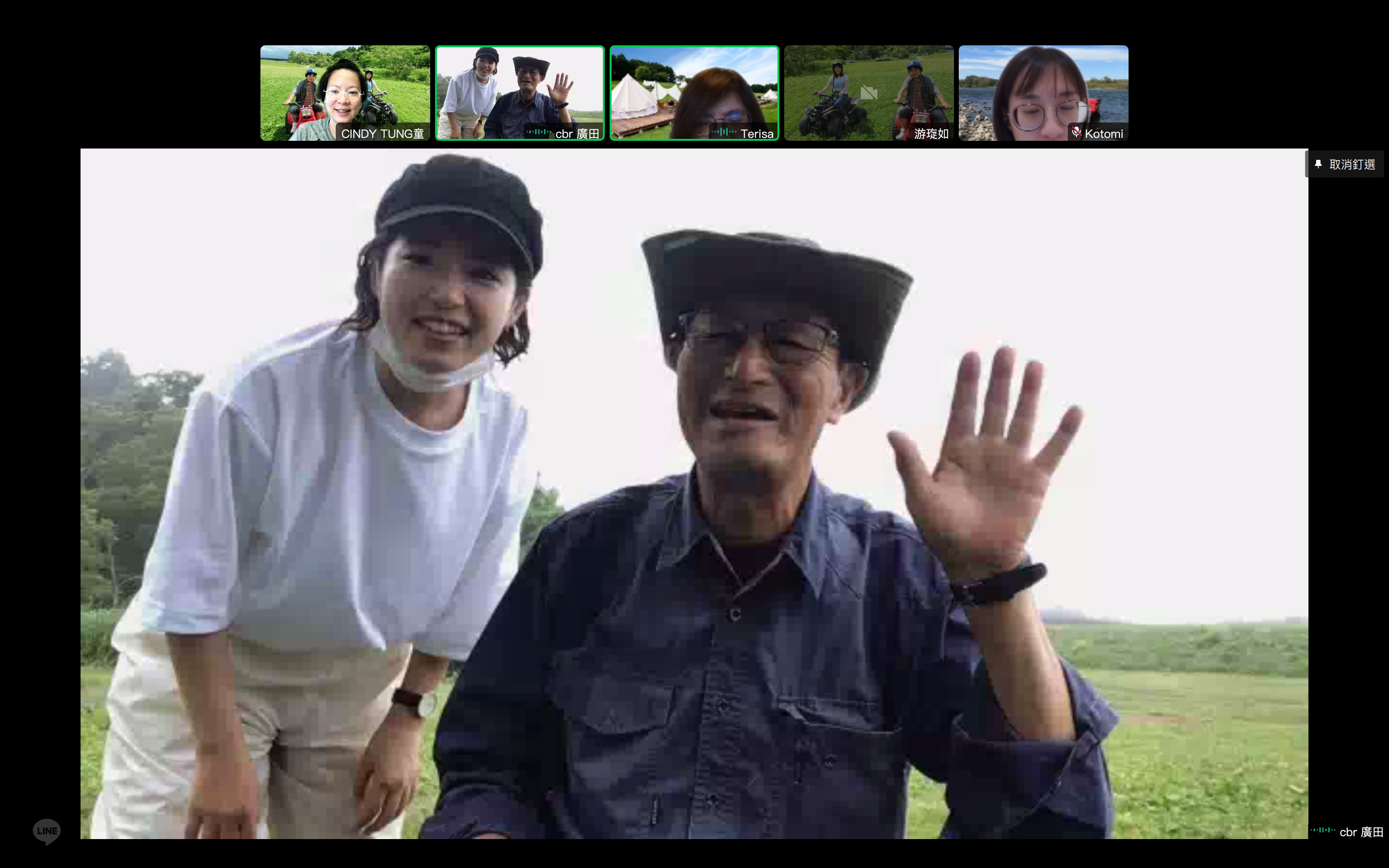1389x868 pixels.
Task: Select Kotomi's video thumbnail
Action: [1043, 93]
